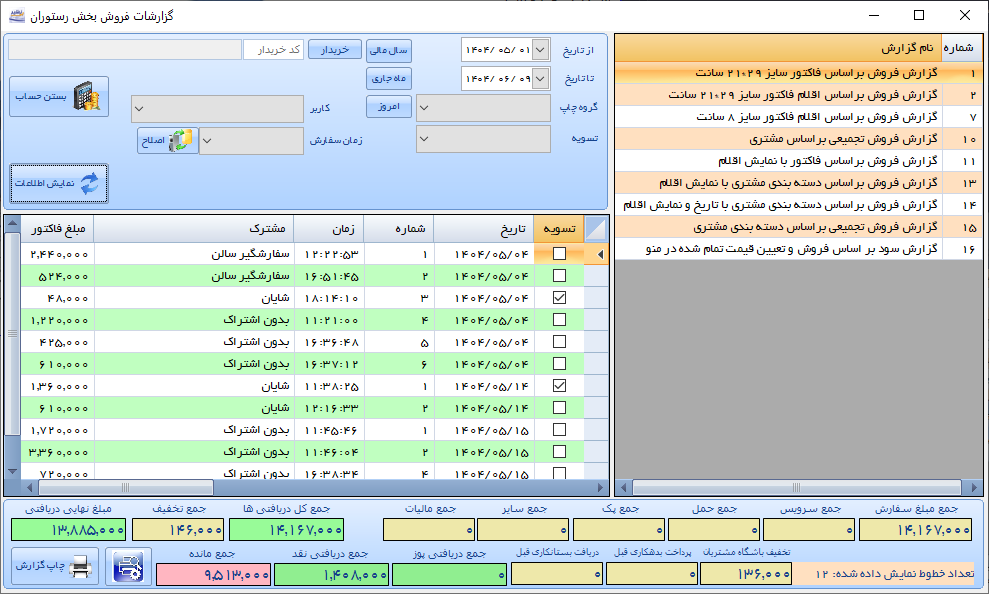Image resolution: width=989 pixels, height=594 pixels.
Task: Open the print settings gear icon
Action: click(128, 567)
